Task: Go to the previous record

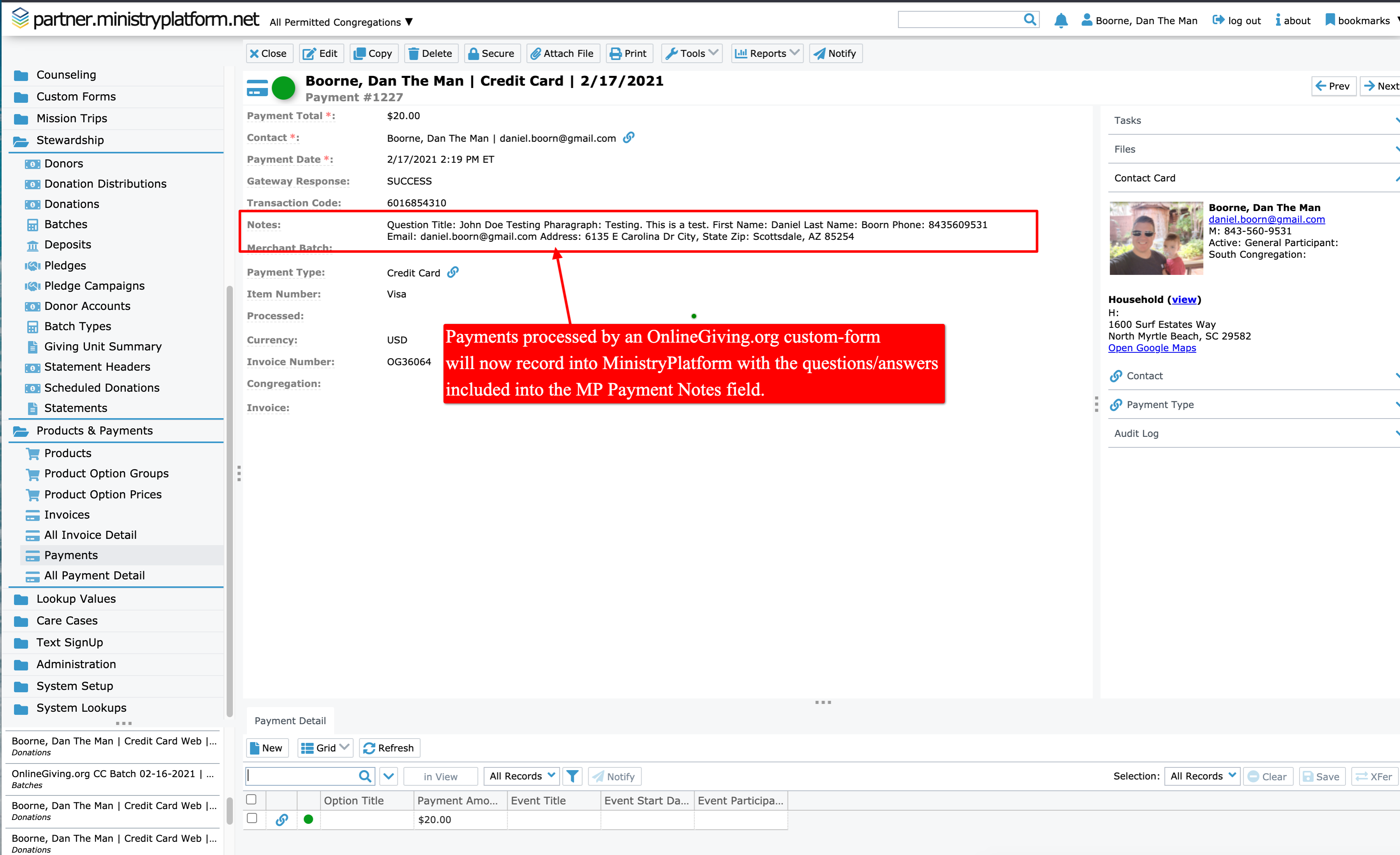Action: (x=1333, y=86)
